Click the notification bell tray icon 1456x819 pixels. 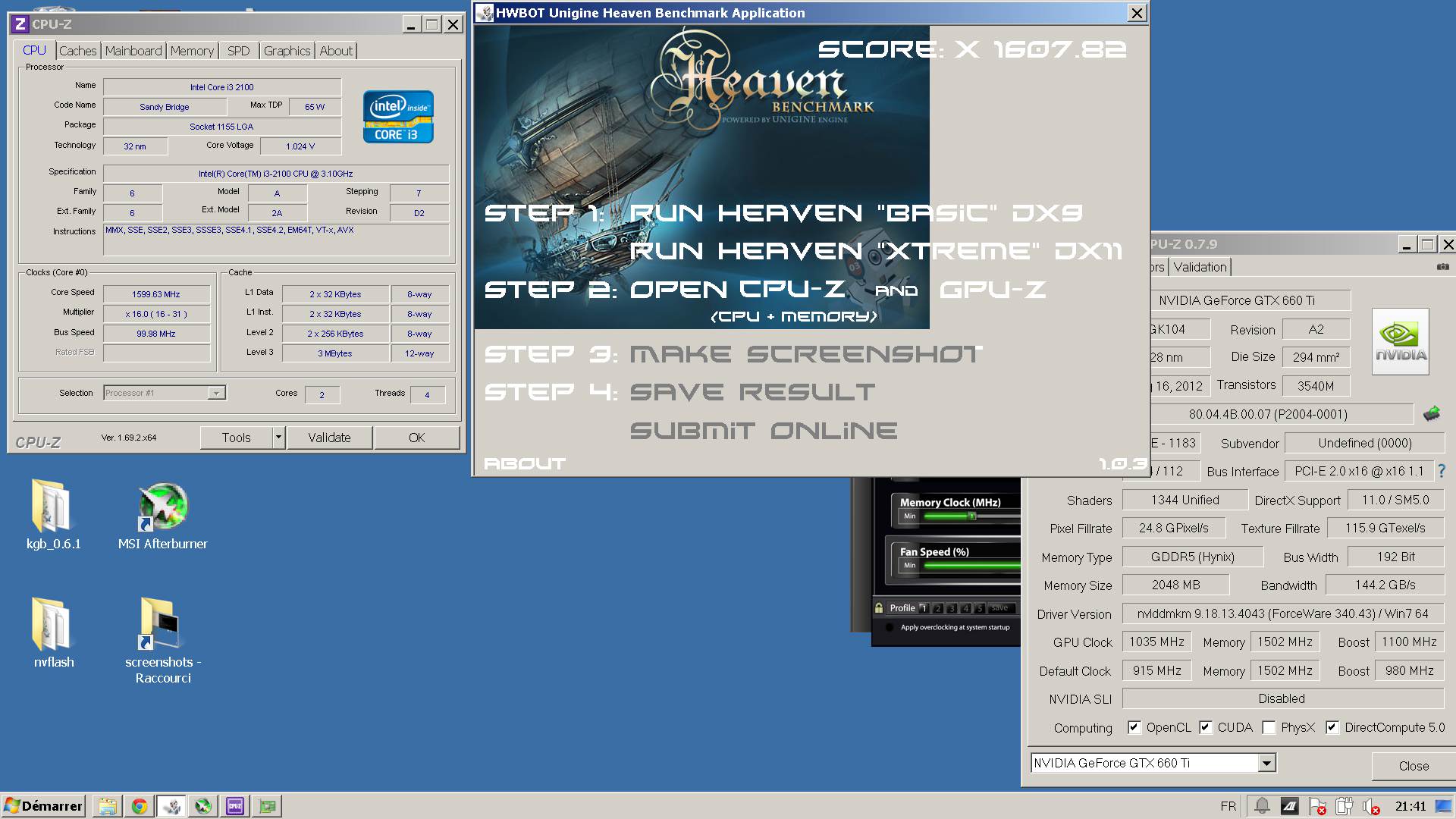click(1262, 806)
